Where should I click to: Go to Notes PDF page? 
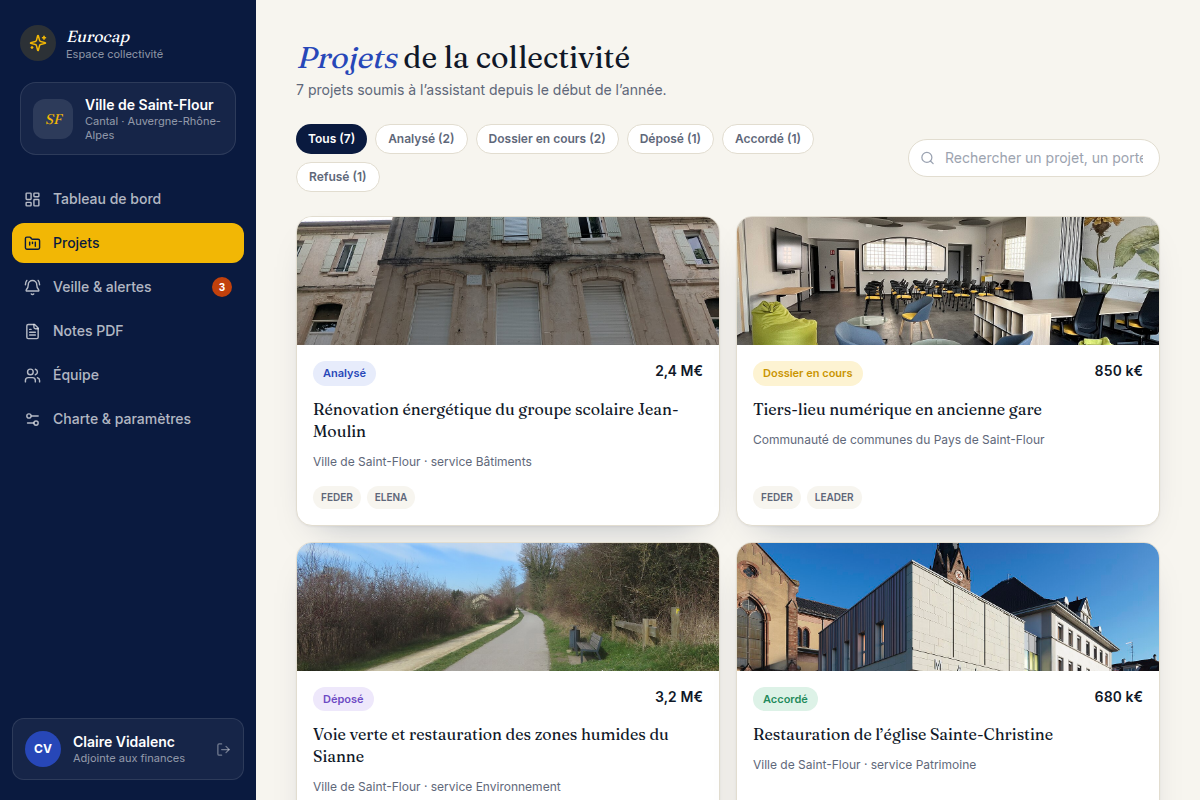coord(128,331)
